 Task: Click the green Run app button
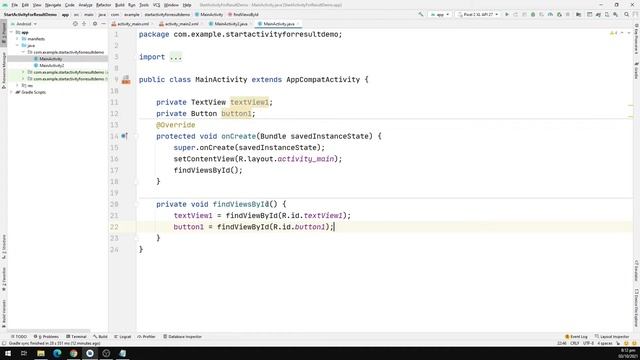click(507, 14)
